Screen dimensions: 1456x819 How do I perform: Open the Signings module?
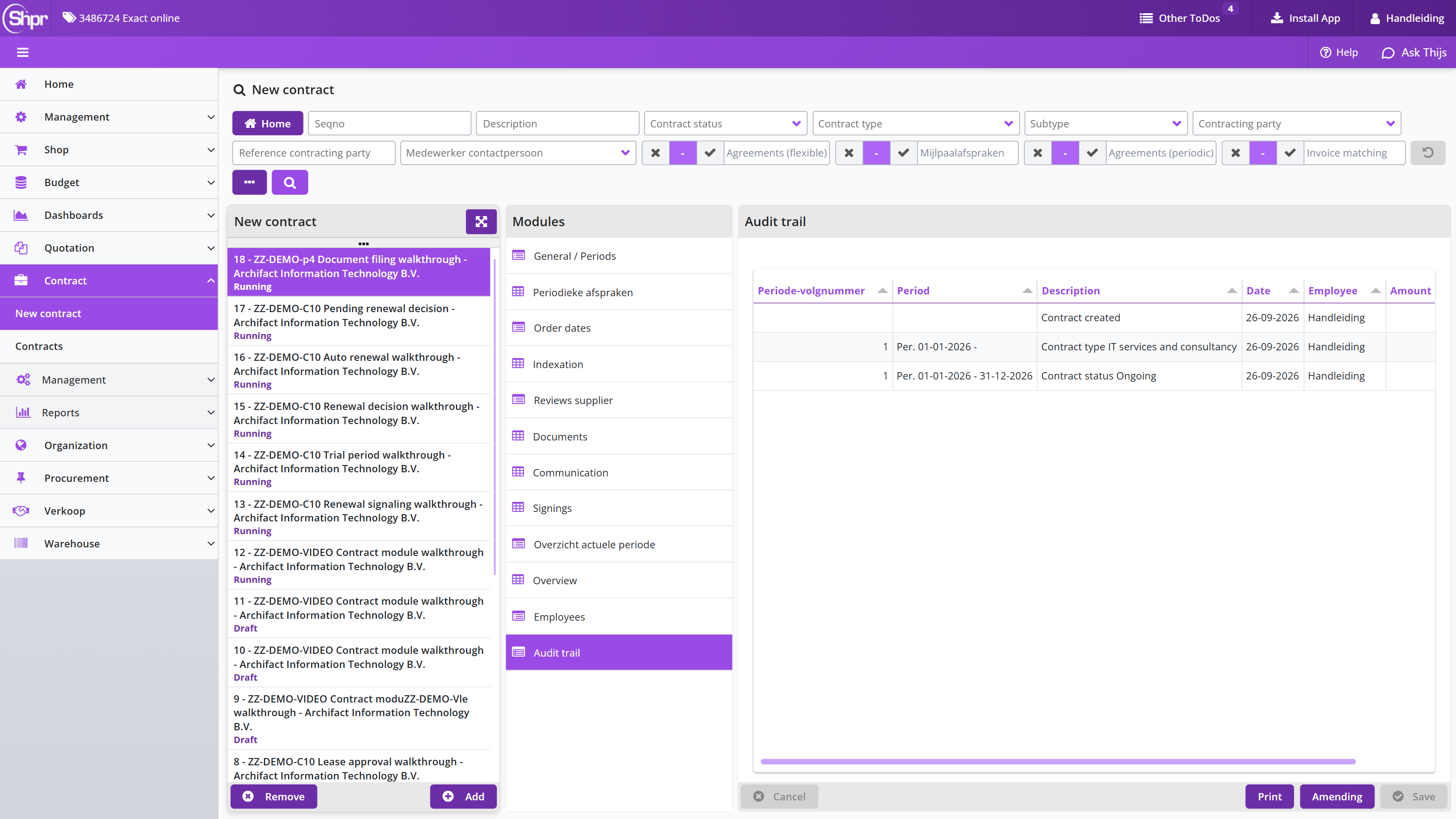pyautogui.click(x=619, y=508)
